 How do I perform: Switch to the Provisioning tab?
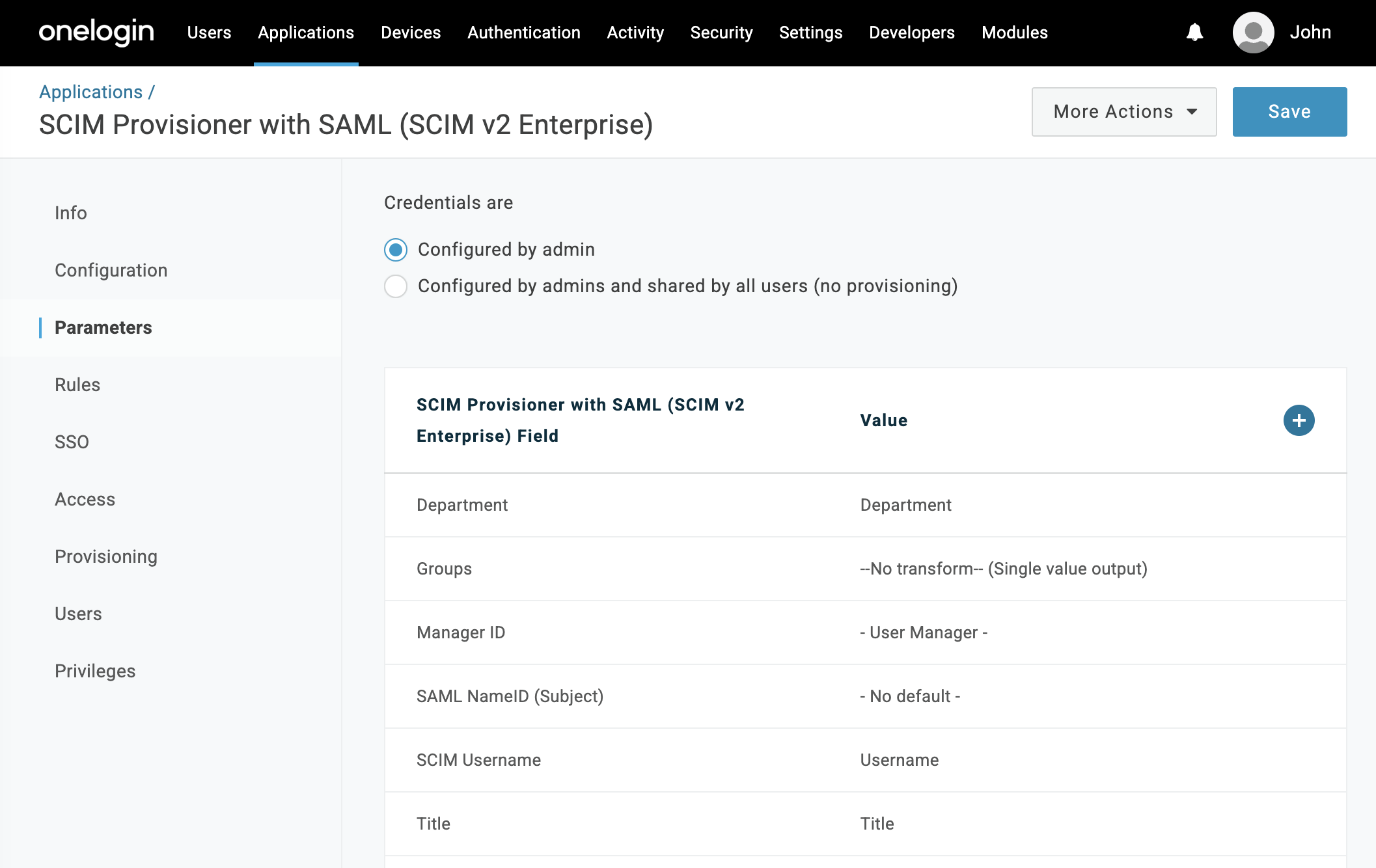point(106,556)
